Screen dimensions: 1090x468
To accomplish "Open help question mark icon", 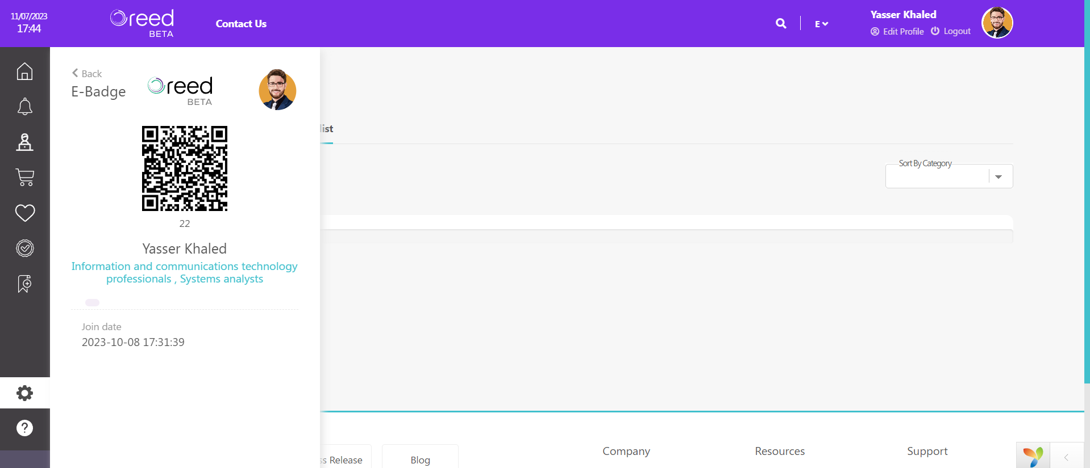I will coord(24,428).
